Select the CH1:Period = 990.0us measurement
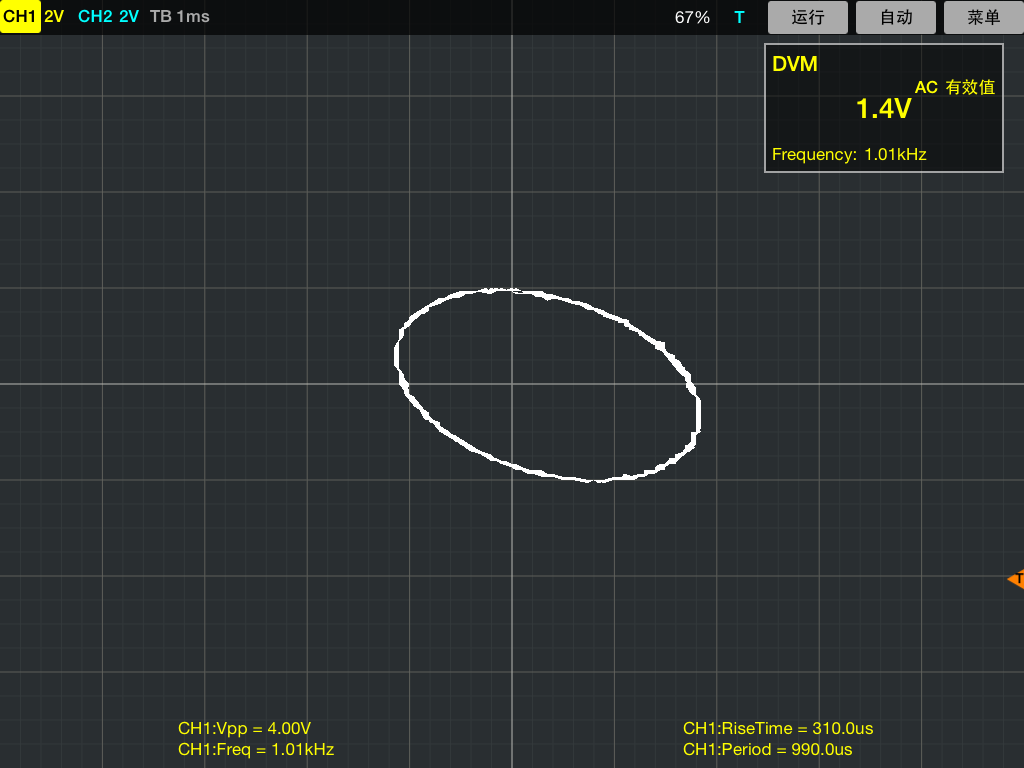 [768, 749]
